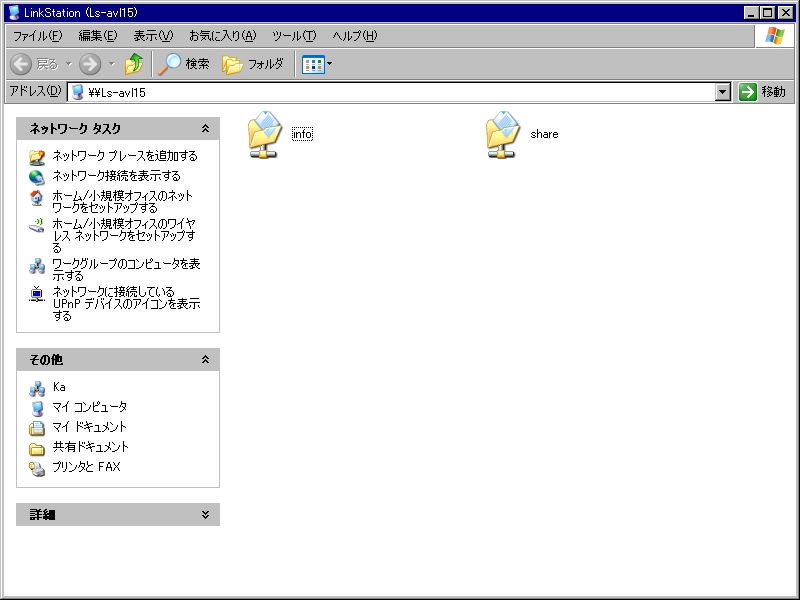
Task: Open the ファイル(F) menu
Action: click(x=37, y=36)
